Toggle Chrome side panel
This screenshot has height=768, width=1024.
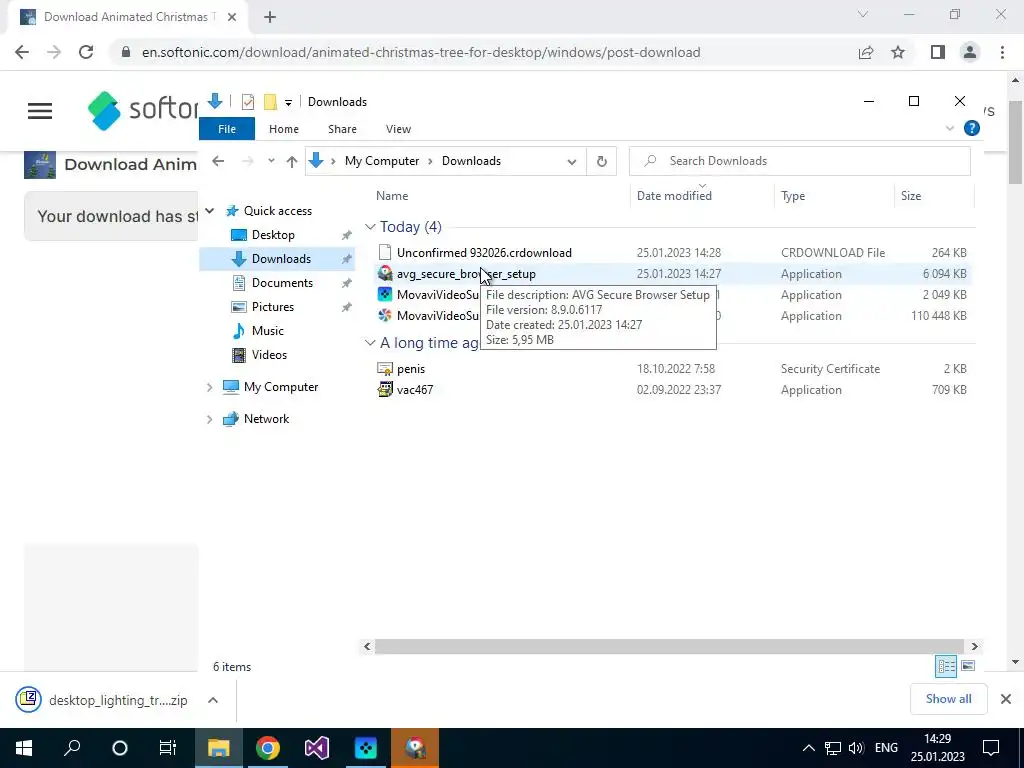[x=938, y=52]
